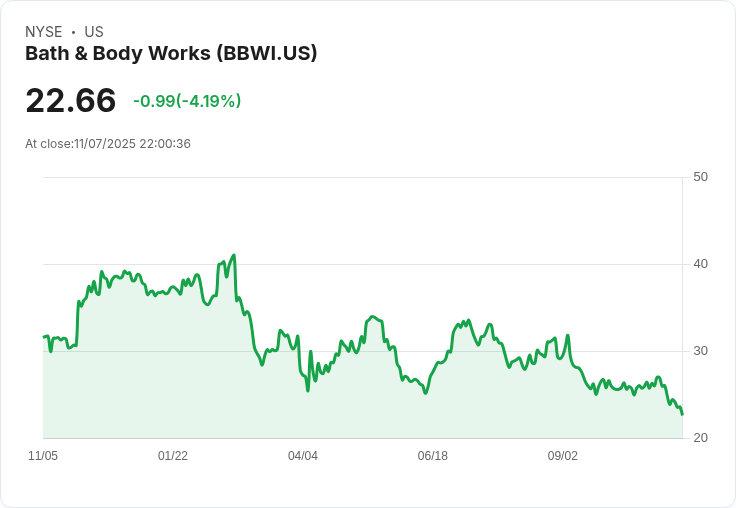The image size is (736, 508).
Task: Click the final endpoint of the price line
Action: 682,415
